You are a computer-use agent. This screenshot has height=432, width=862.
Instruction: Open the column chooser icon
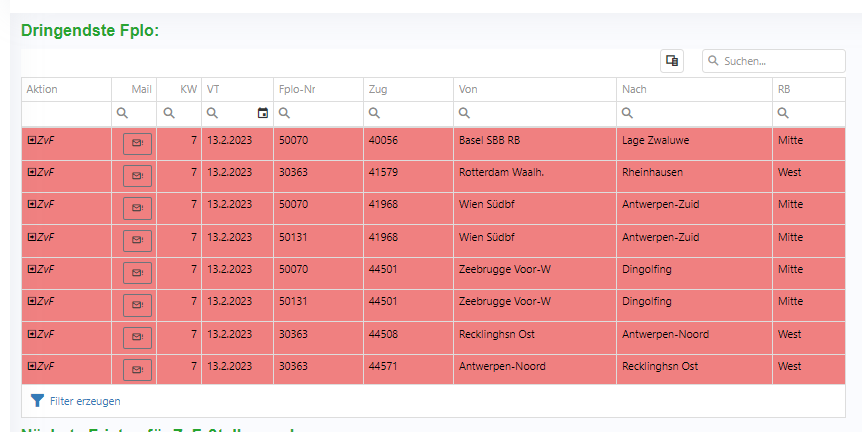point(672,61)
